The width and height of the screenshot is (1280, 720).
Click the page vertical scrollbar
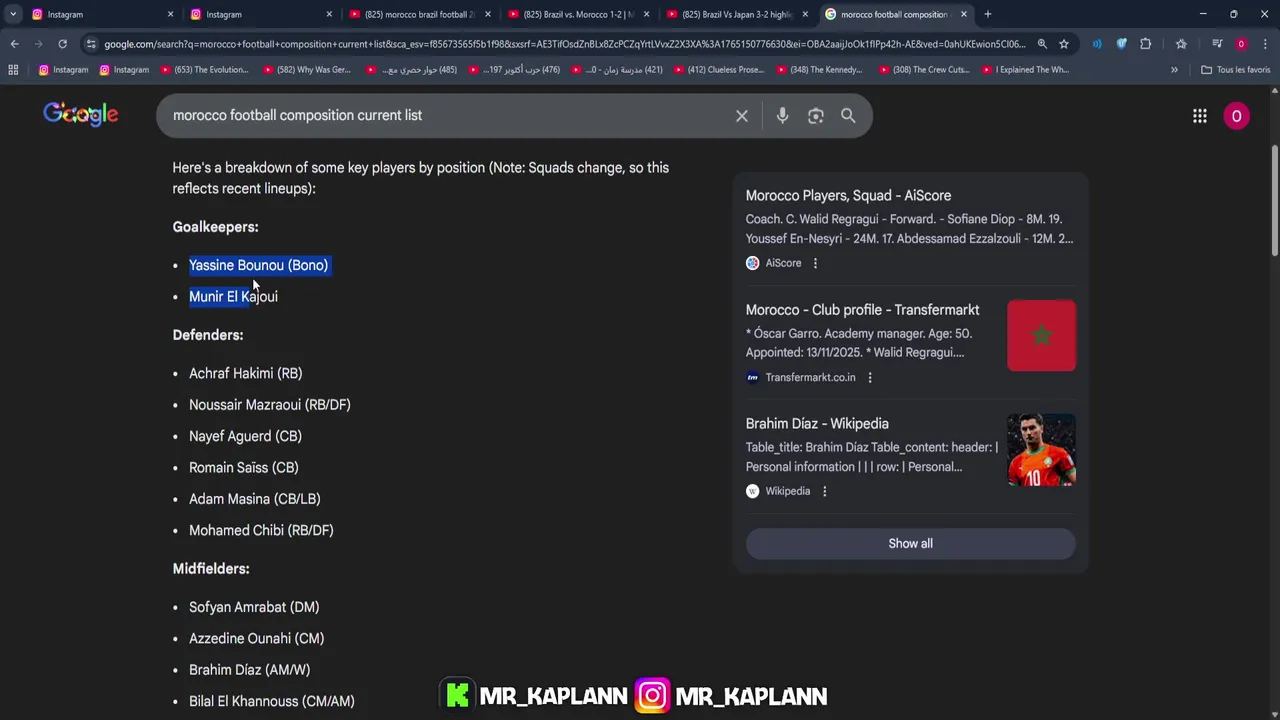pos(1274,200)
